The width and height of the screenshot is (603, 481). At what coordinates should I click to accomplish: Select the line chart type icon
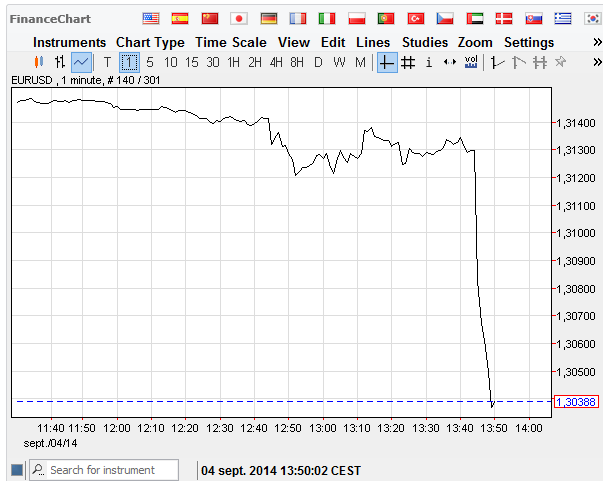click(81, 62)
